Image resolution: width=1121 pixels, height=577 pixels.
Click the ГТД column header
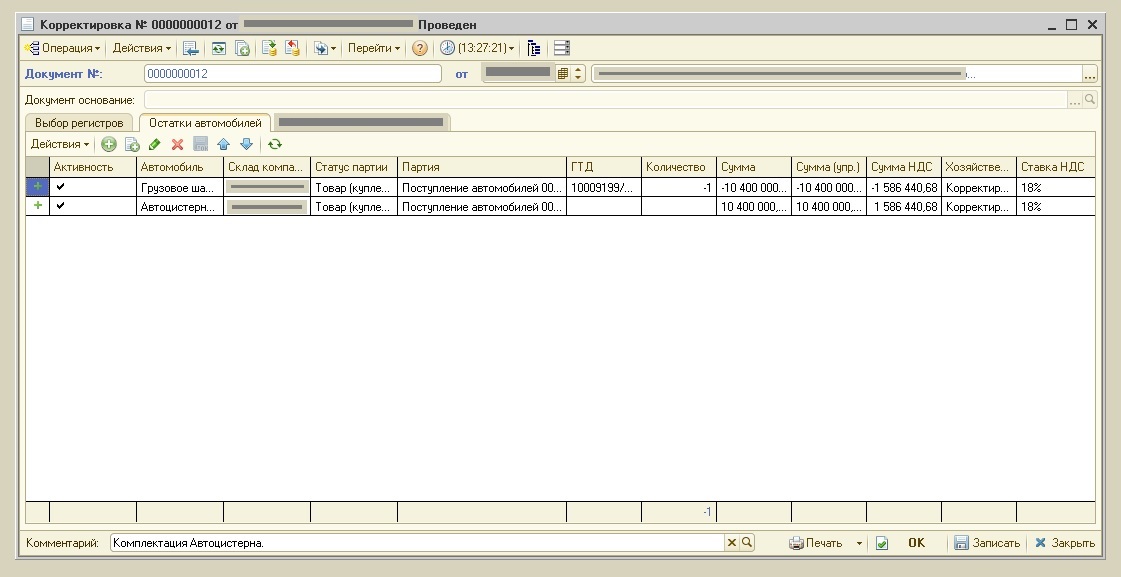point(604,167)
